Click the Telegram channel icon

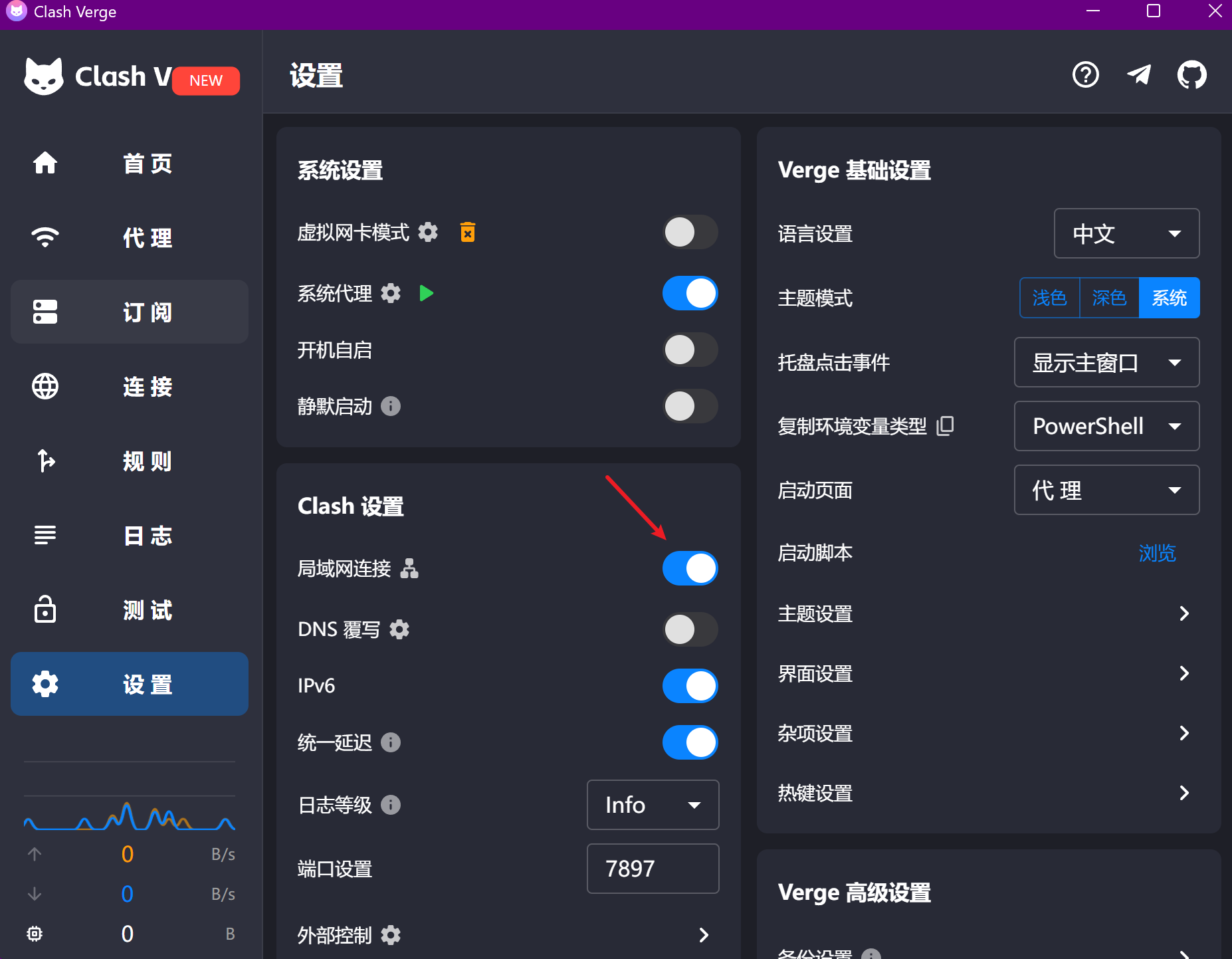click(x=1139, y=75)
